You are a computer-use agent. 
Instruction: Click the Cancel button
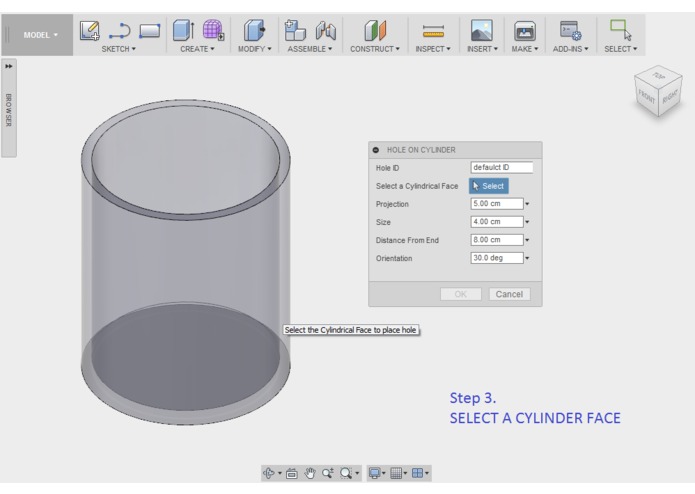(509, 294)
